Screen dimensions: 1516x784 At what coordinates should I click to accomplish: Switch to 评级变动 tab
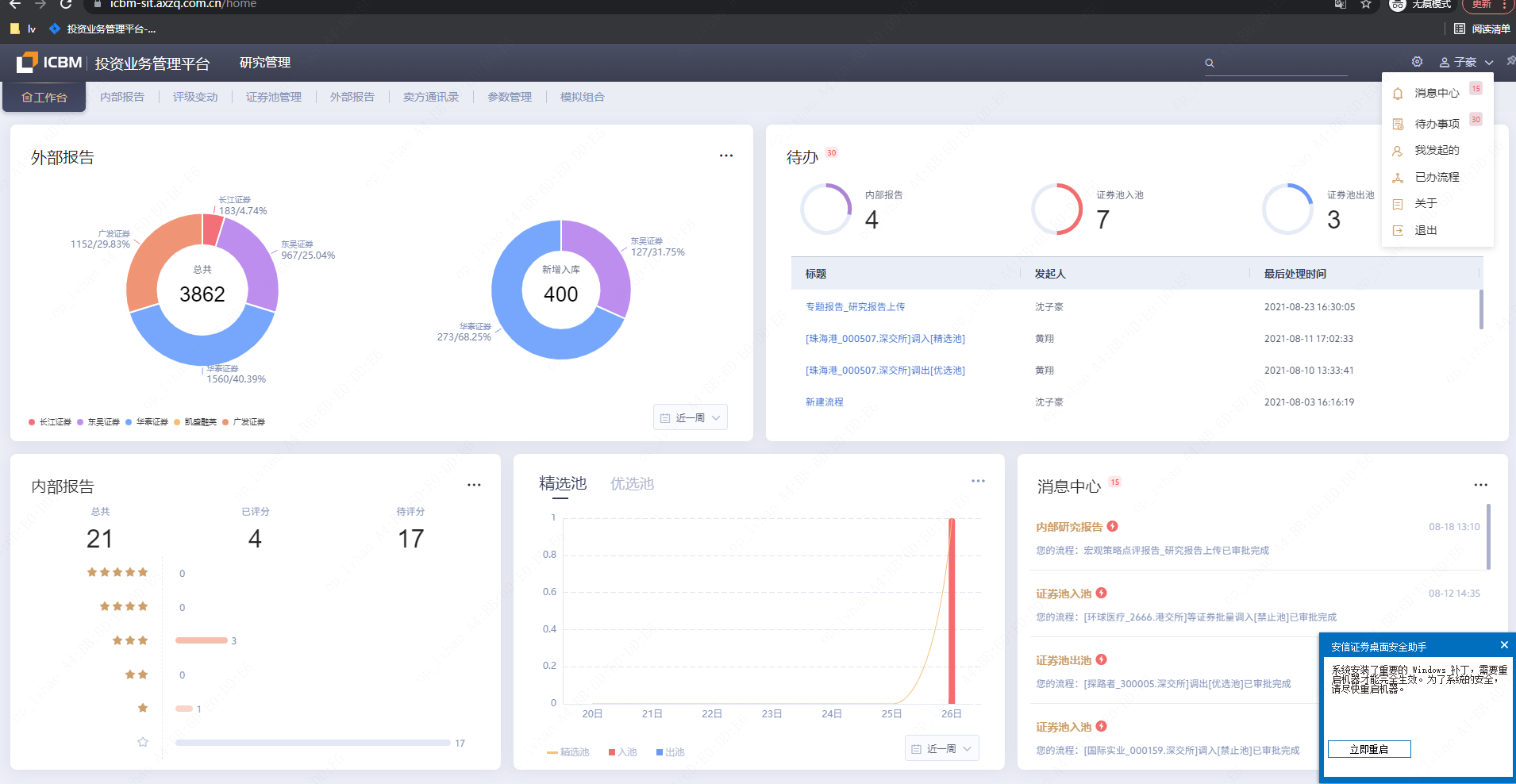pos(195,97)
